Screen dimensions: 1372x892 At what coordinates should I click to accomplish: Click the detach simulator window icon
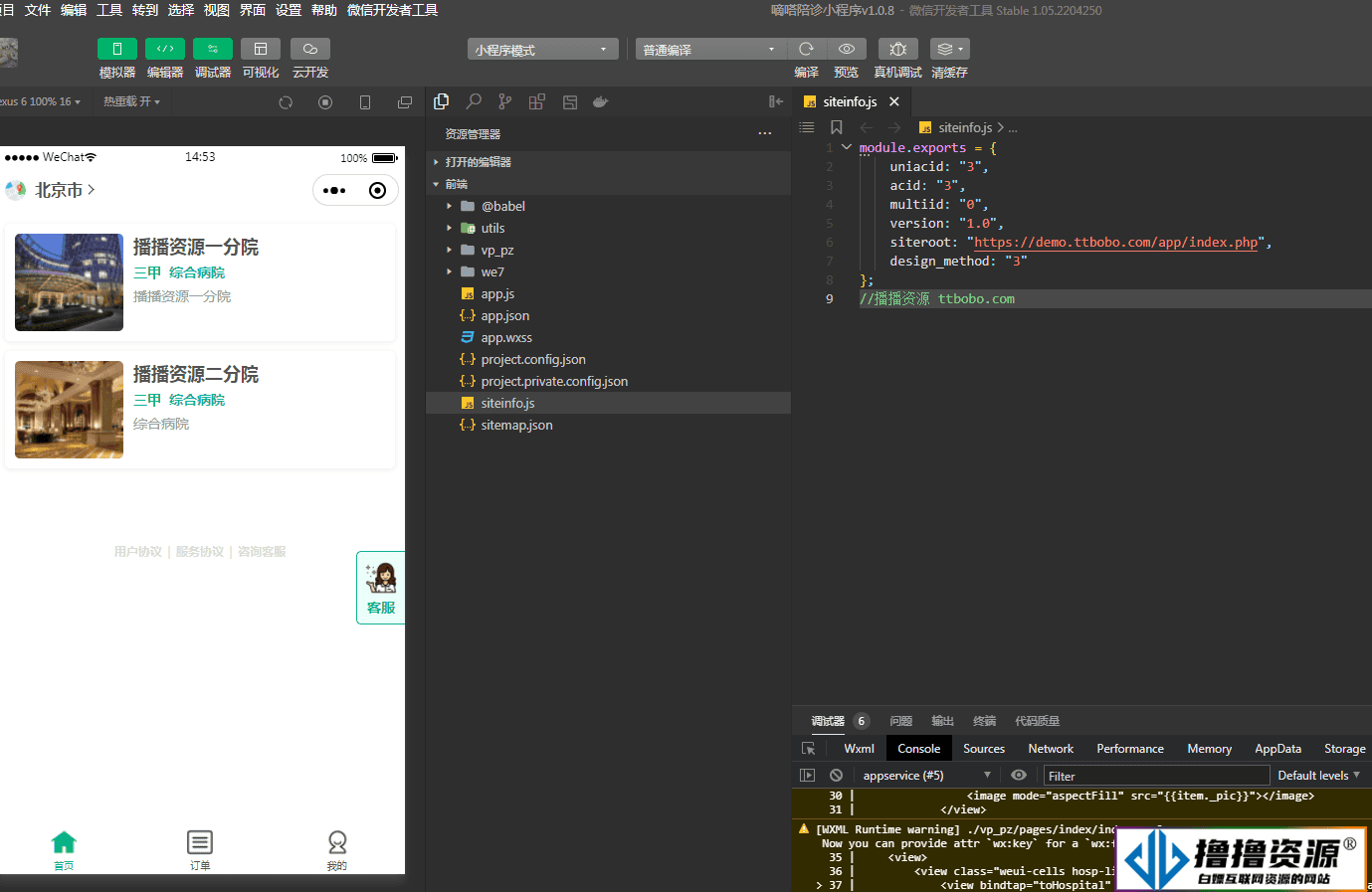(x=405, y=102)
